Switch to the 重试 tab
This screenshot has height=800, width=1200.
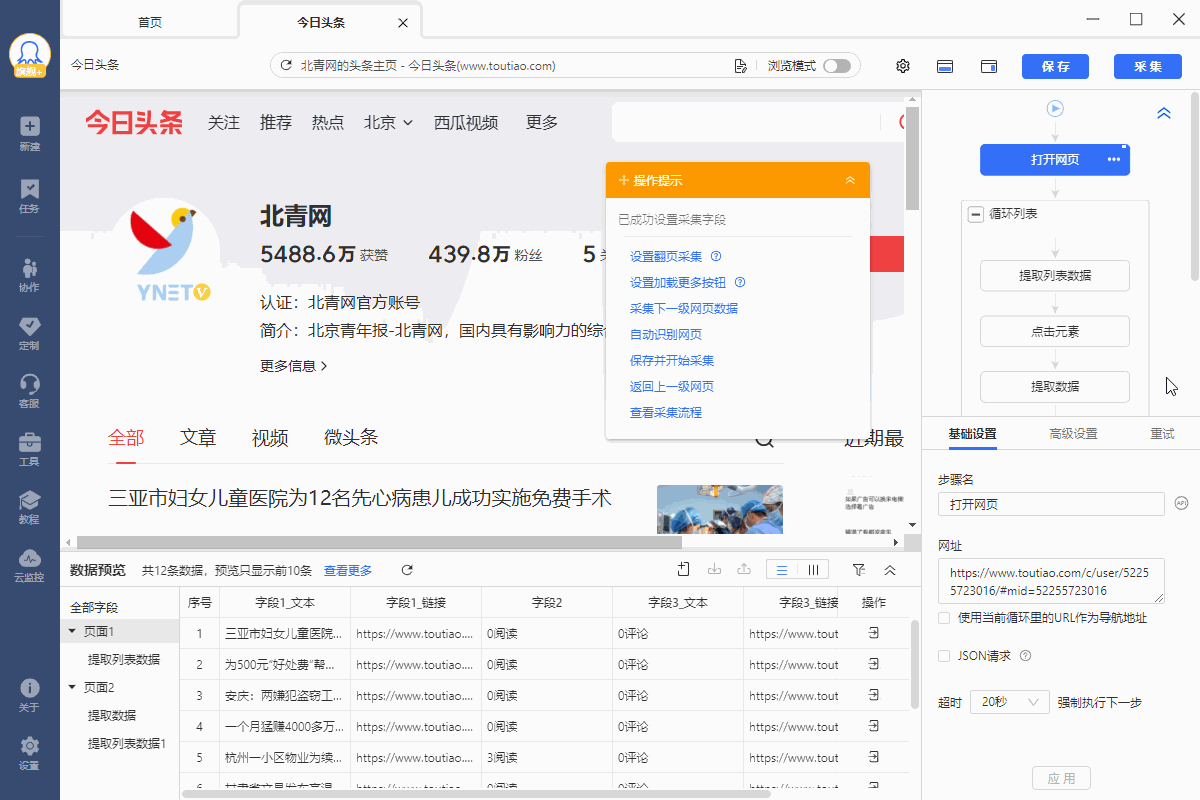coord(1162,433)
